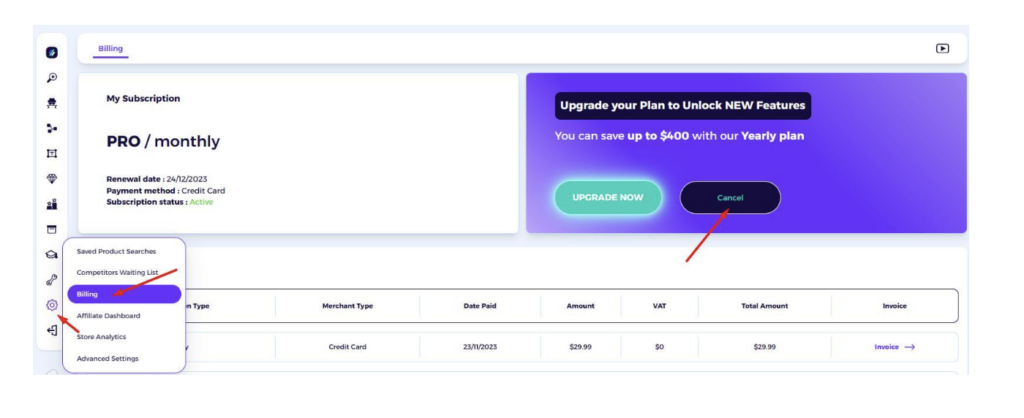Click the UPGRADE NOW button

point(608,197)
